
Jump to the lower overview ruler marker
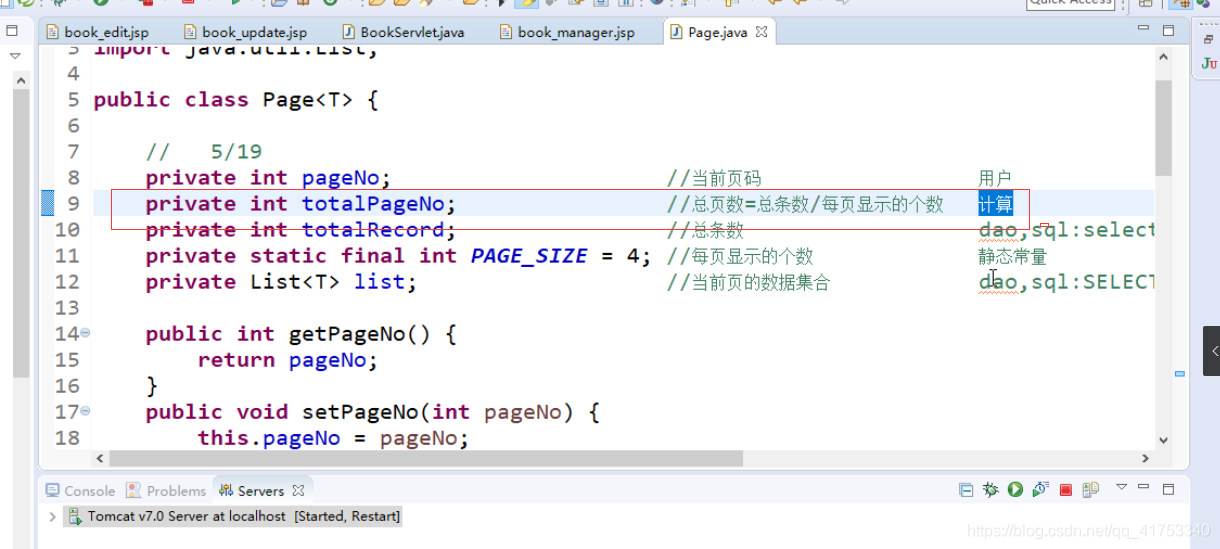(1180, 373)
